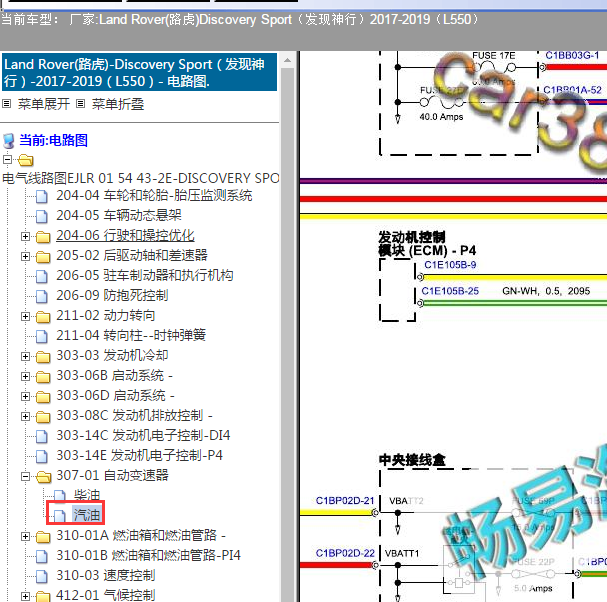Open 310-01B 燃油箱和燃油管路-PI4
Screen dimensions: 607x602
(148, 555)
